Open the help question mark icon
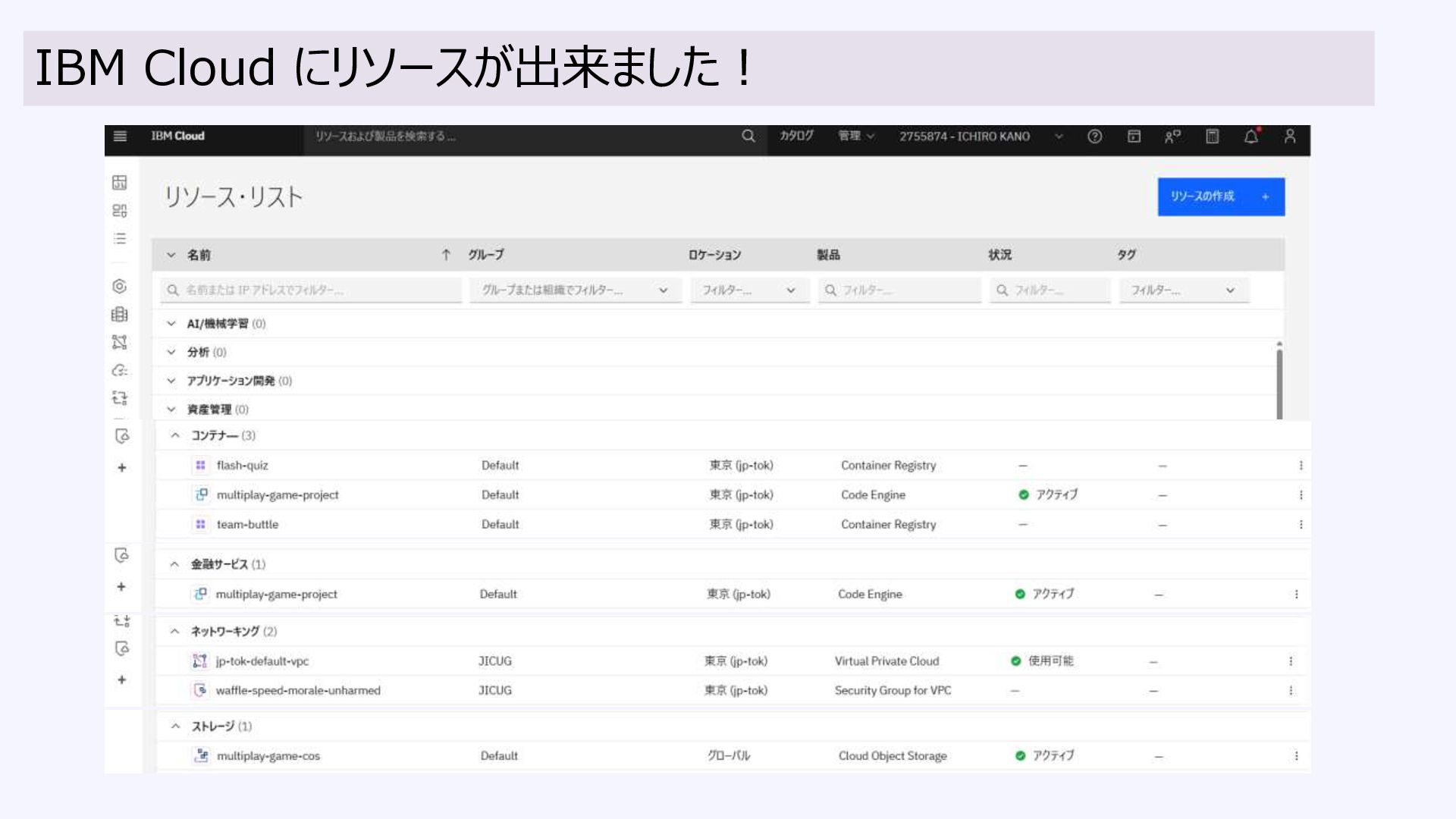This screenshot has width=1456, height=819. (x=1094, y=136)
